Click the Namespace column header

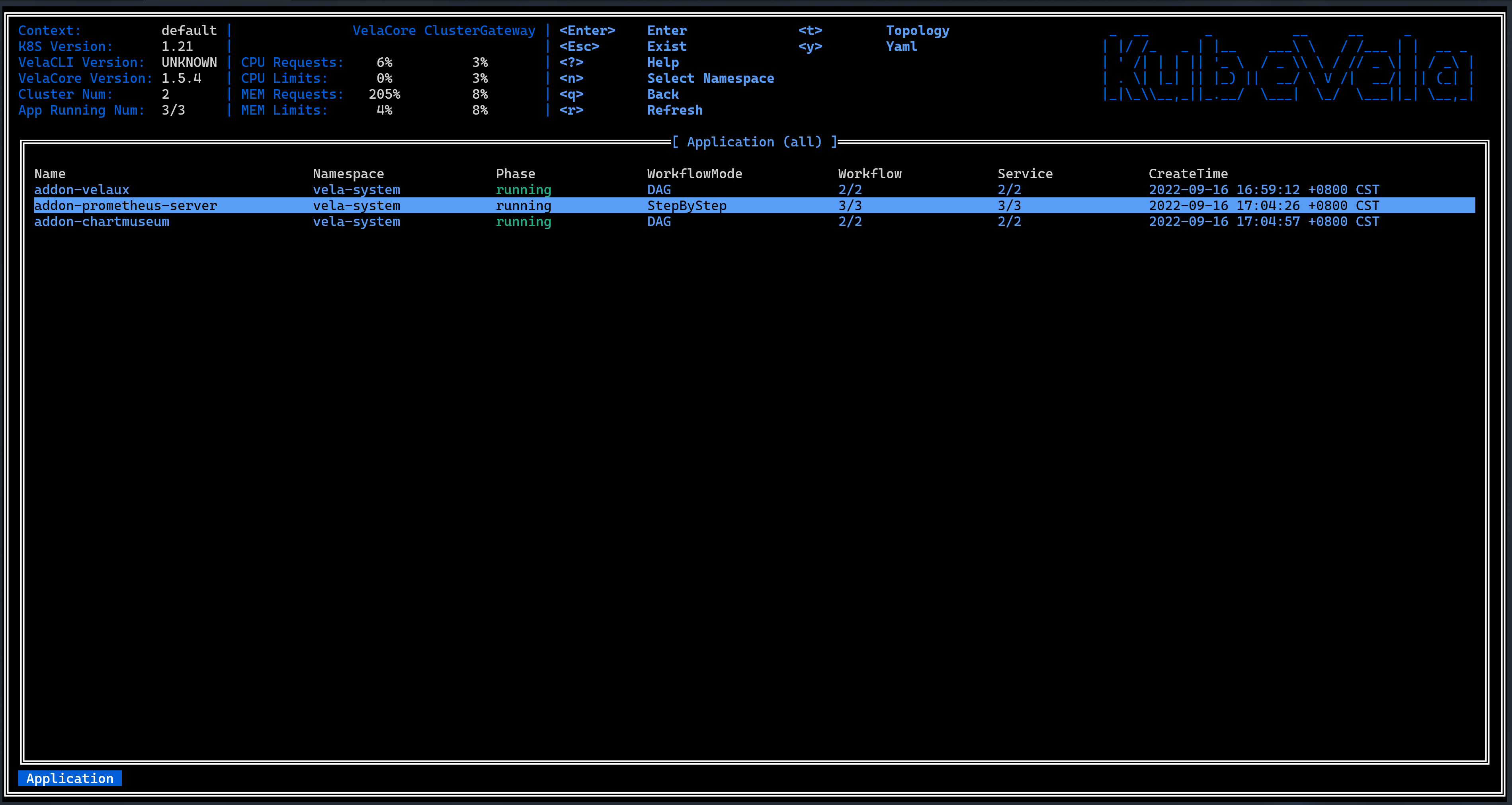pyautogui.click(x=348, y=173)
